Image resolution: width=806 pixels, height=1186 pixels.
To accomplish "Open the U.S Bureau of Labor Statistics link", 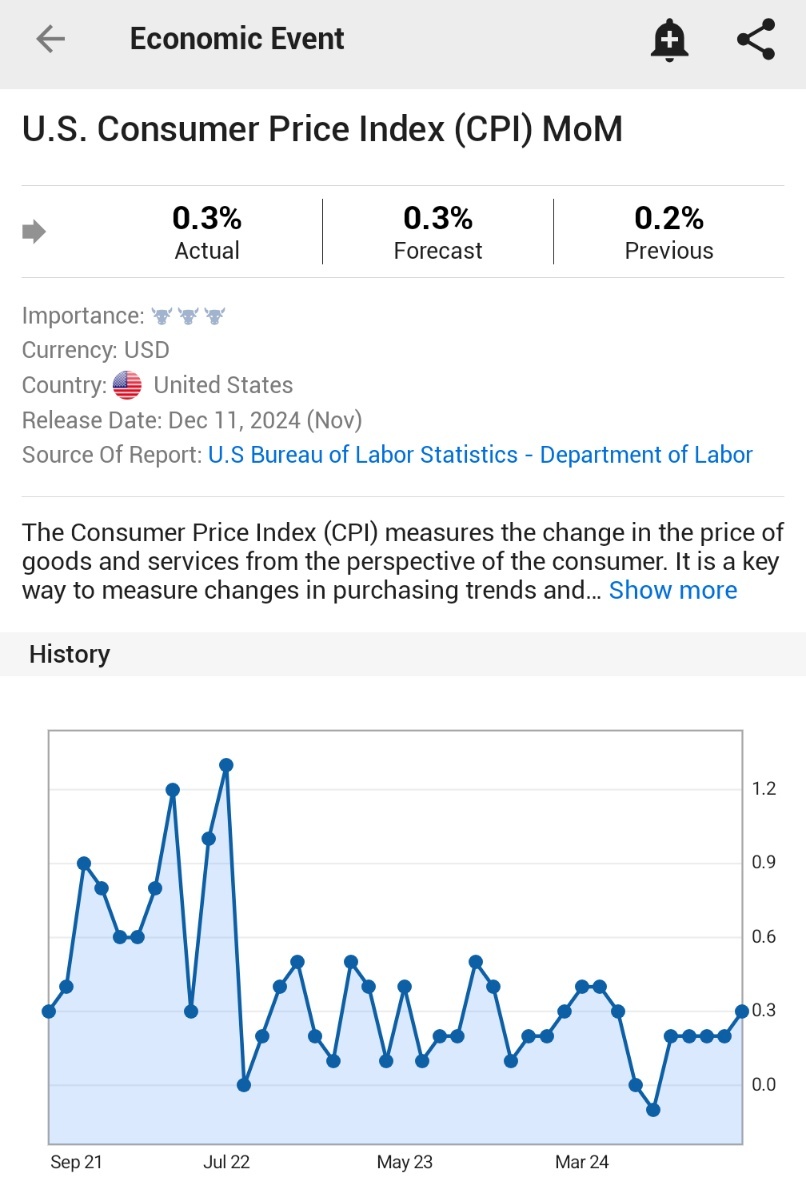I will click(480, 455).
